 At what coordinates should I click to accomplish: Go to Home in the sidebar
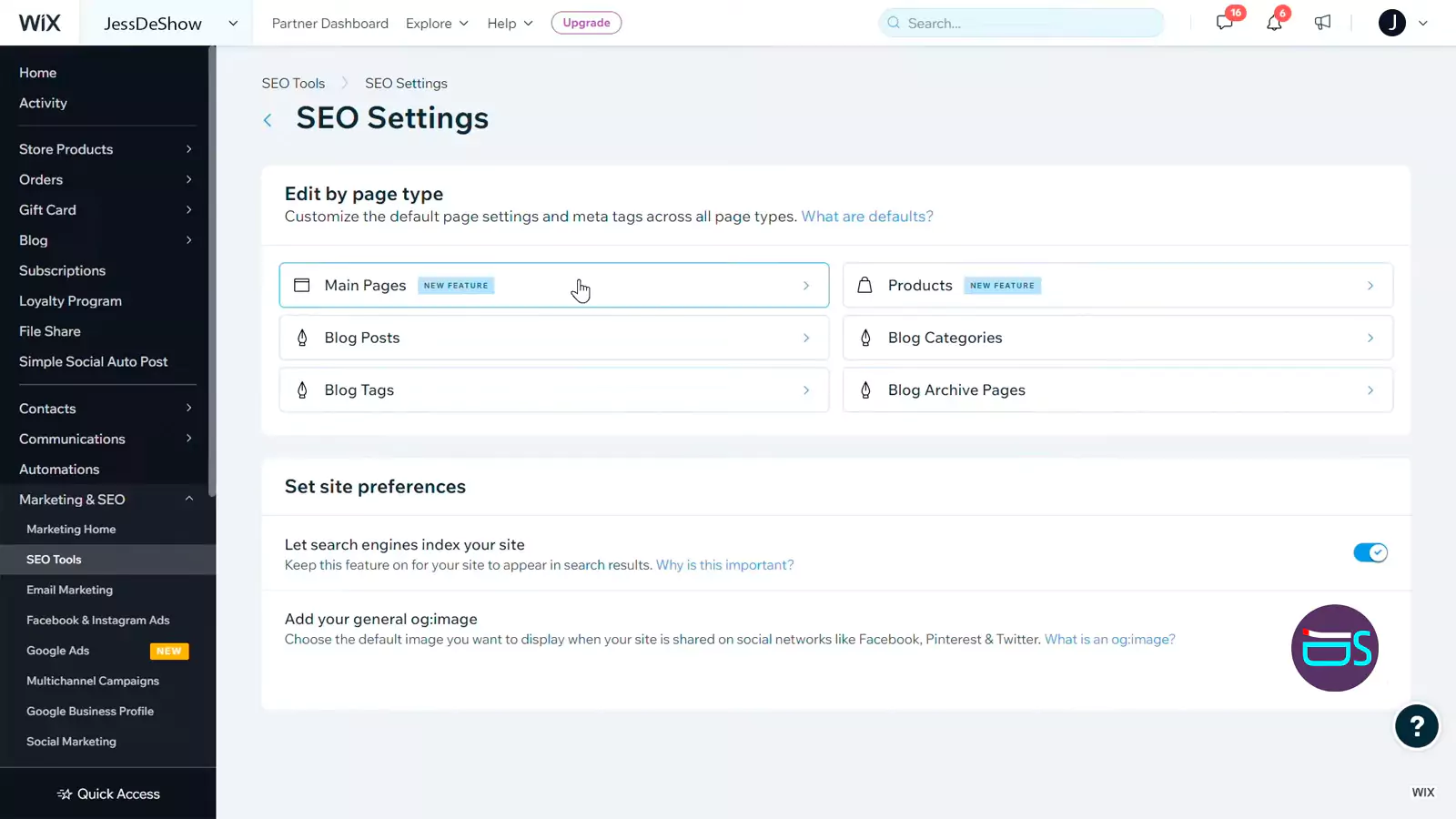click(x=38, y=73)
